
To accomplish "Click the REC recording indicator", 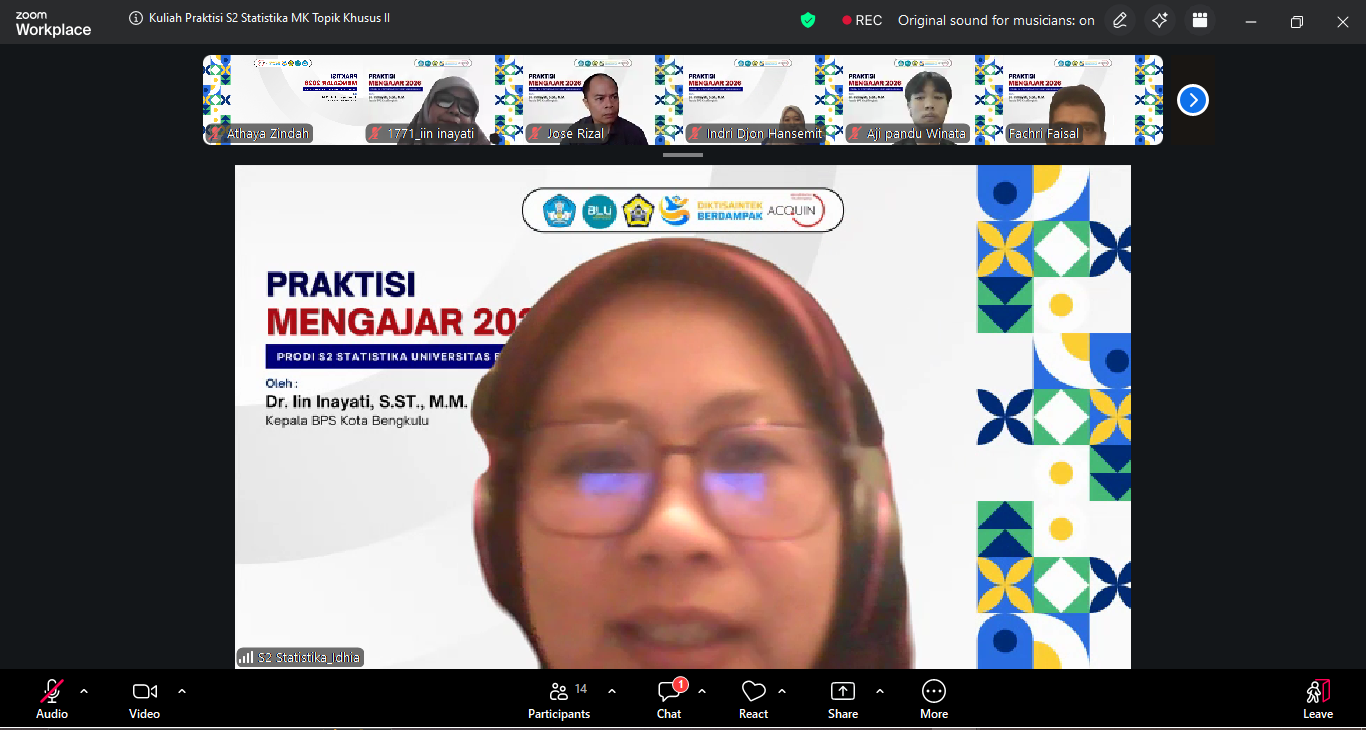I will [862, 21].
